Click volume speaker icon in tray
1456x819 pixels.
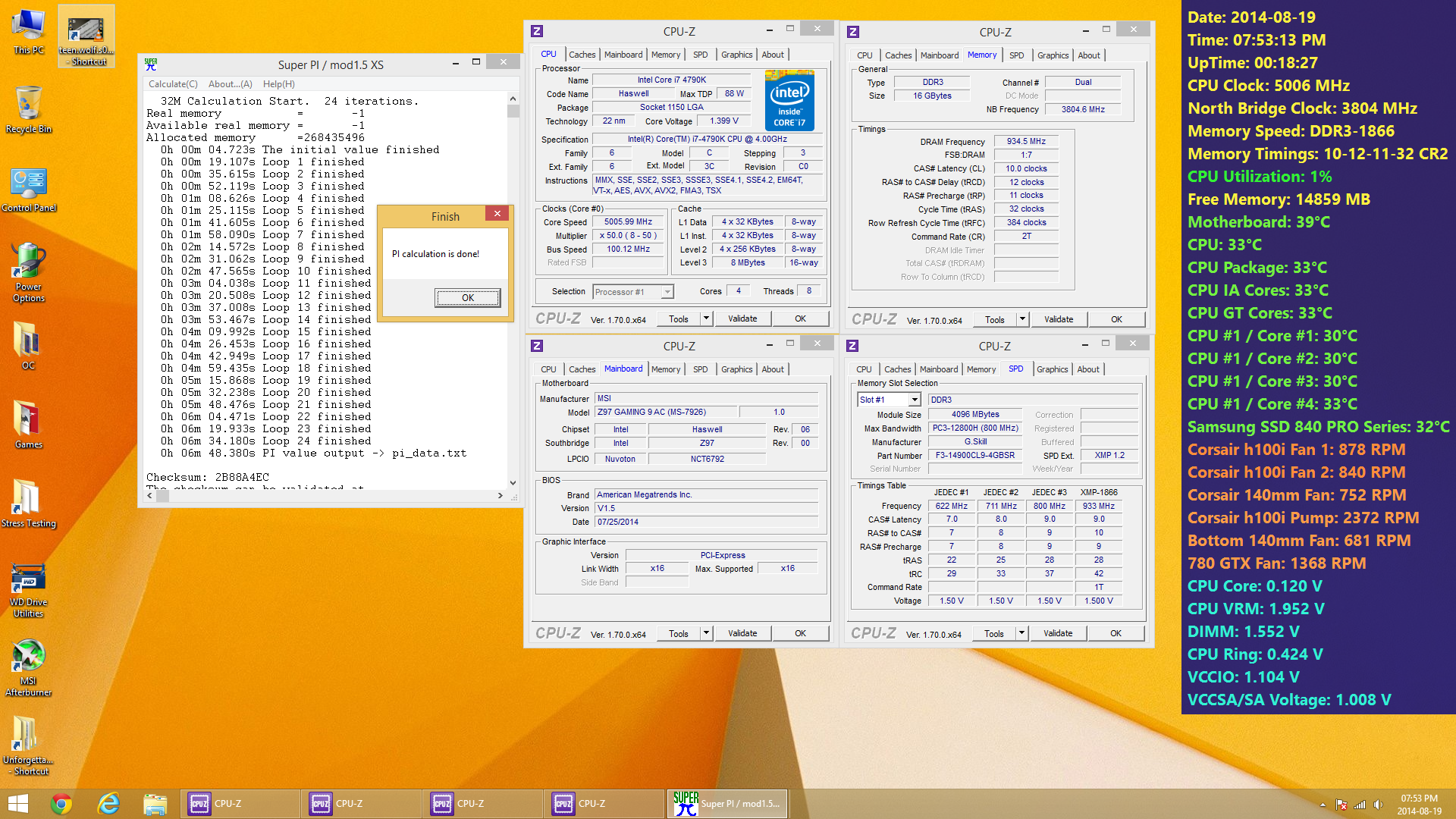pyautogui.click(x=1378, y=805)
